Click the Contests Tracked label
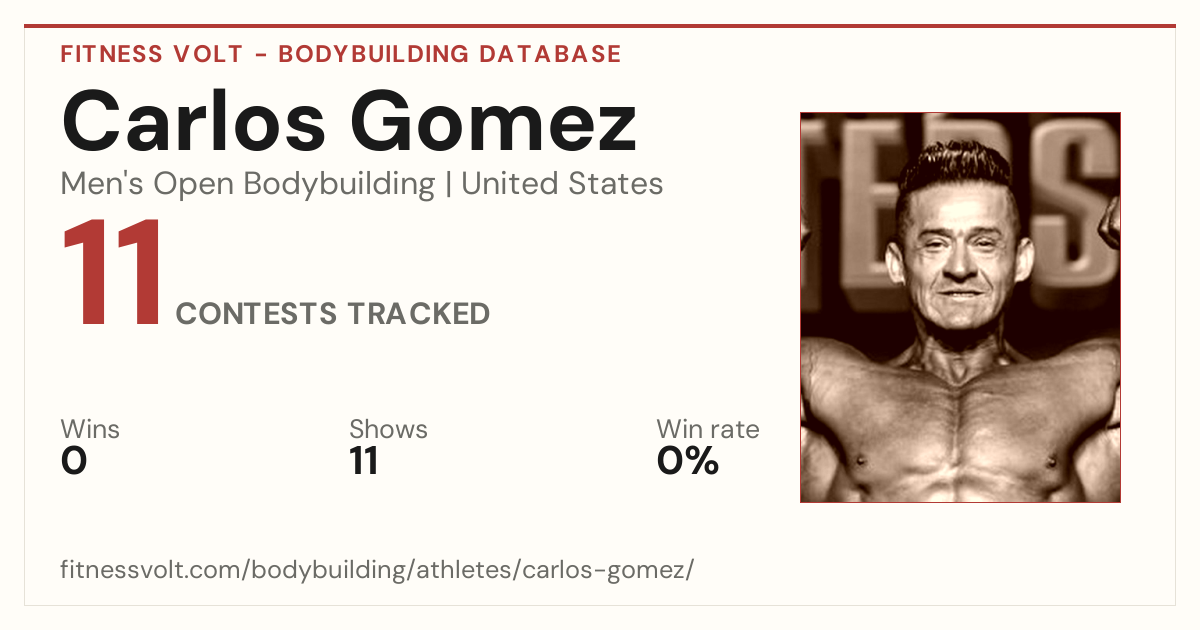The height and width of the screenshot is (630, 1200). [x=333, y=314]
